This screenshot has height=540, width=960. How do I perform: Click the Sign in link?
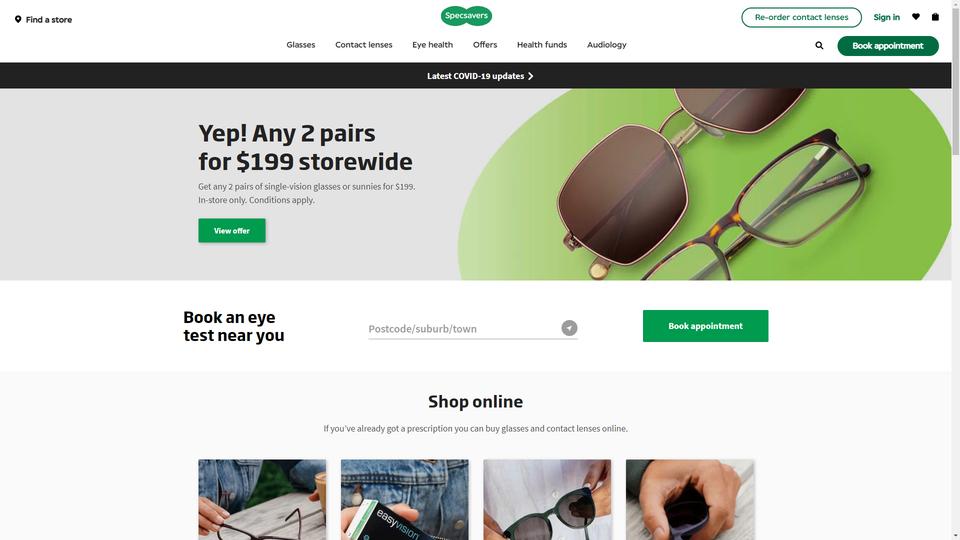[x=887, y=17]
